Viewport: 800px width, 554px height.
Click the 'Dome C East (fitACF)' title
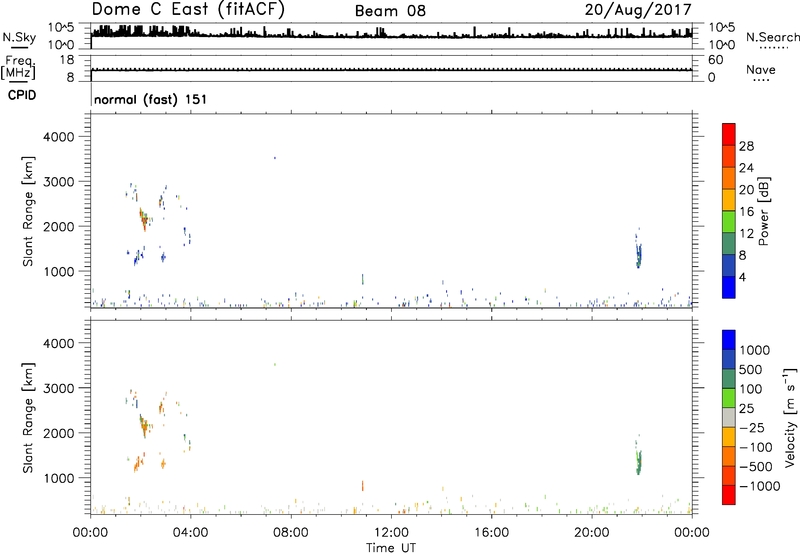188,10
